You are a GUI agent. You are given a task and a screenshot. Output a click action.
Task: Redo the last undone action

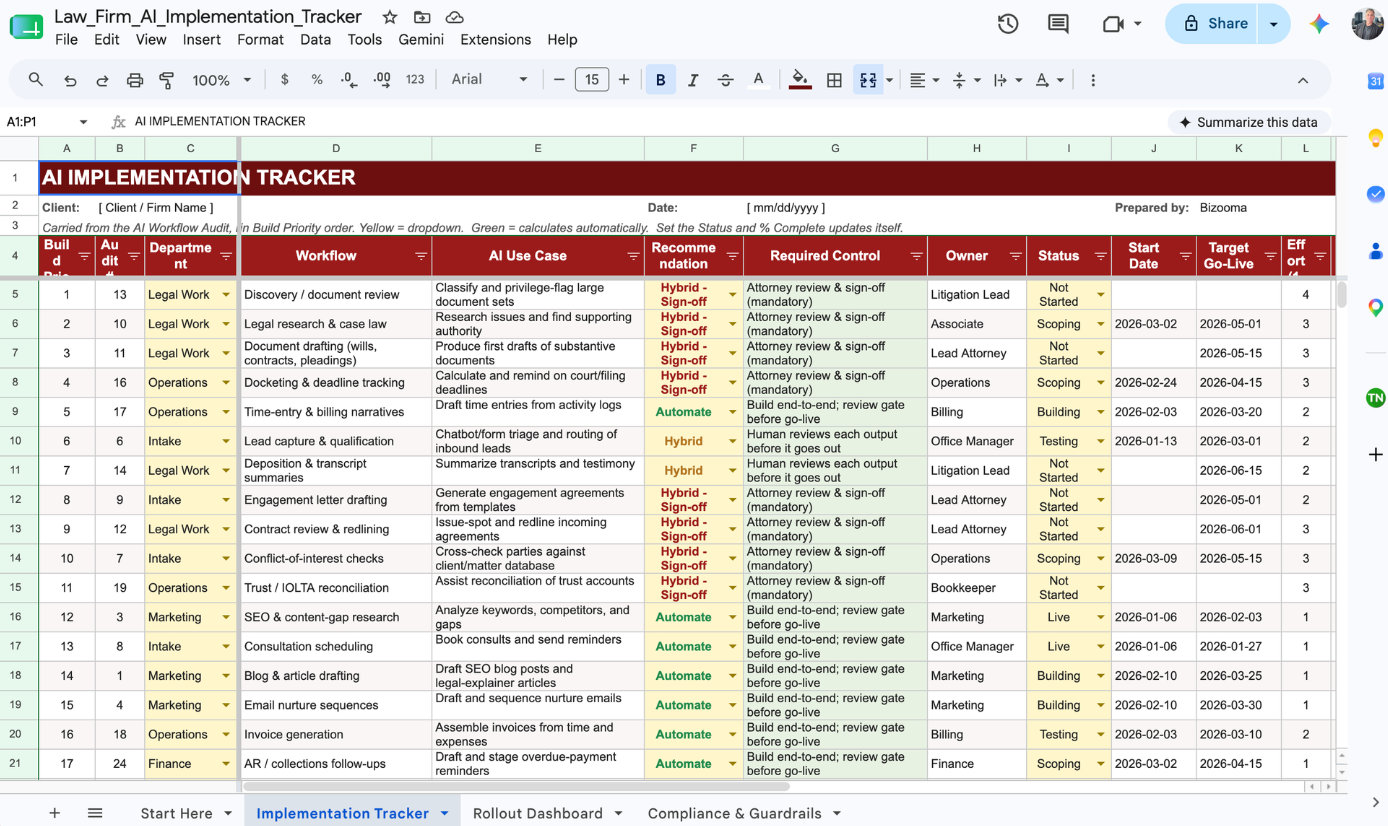(102, 80)
